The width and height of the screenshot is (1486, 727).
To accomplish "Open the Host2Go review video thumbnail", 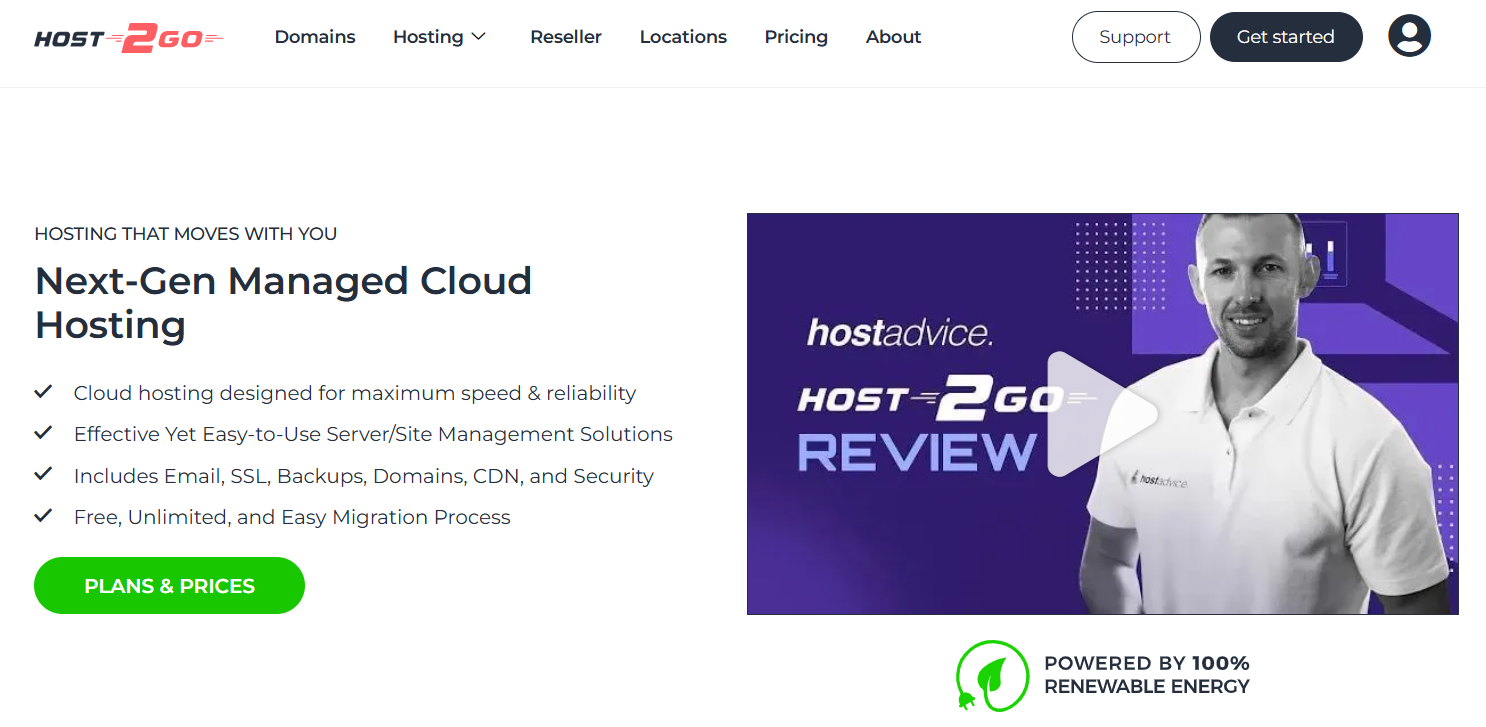I will click(x=1102, y=413).
